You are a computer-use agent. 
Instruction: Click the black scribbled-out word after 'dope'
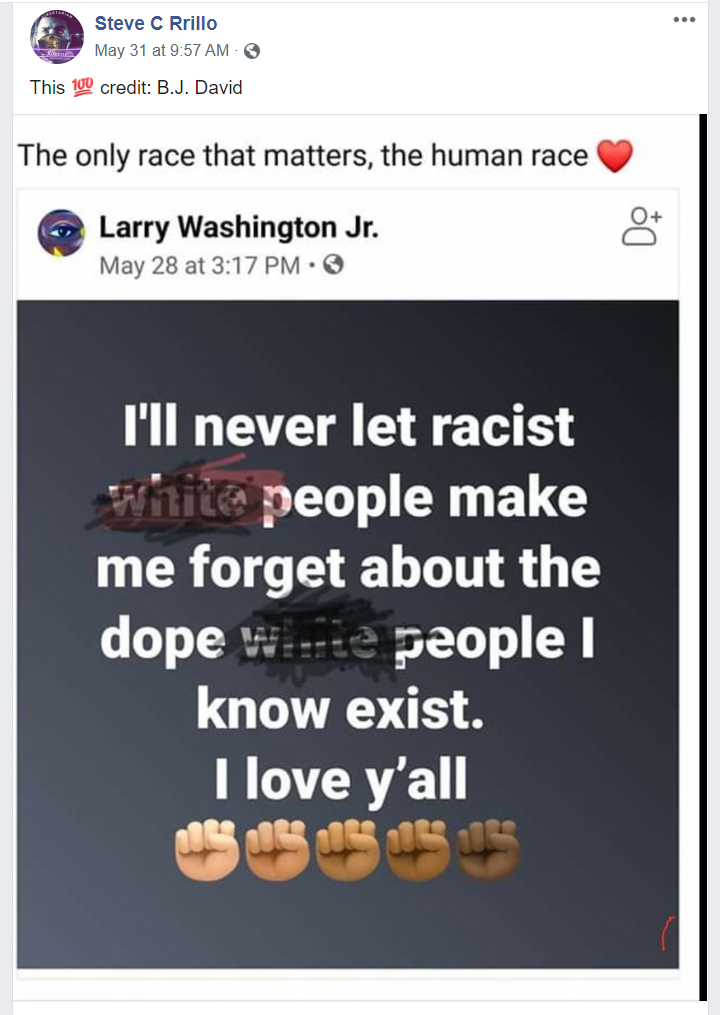(x=311, y=640)
